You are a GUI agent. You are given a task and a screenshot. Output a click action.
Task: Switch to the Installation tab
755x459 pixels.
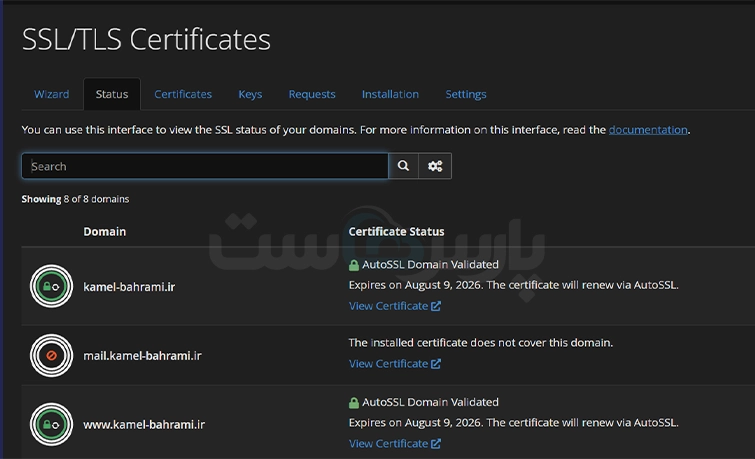coord(391,94)
